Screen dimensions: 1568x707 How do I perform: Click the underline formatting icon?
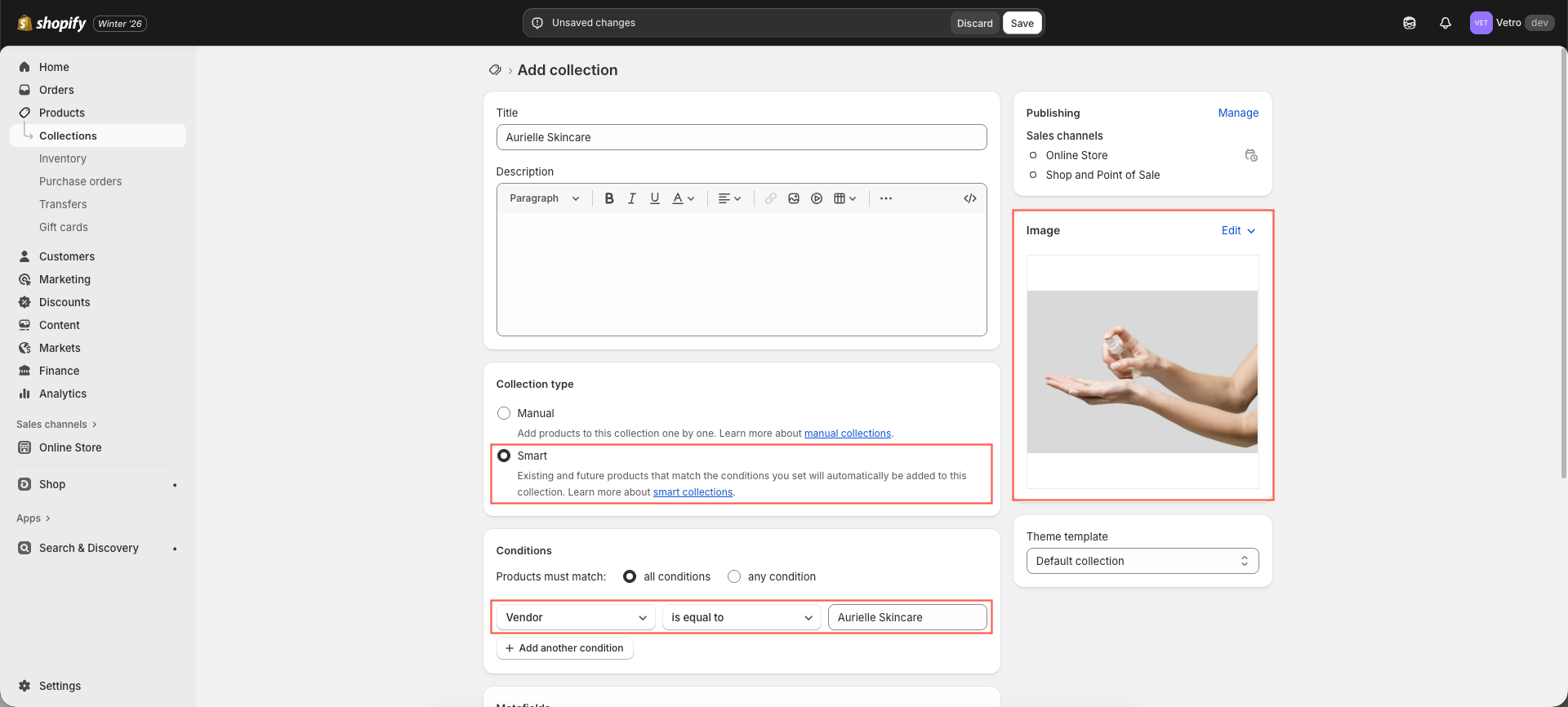point(654,198)
